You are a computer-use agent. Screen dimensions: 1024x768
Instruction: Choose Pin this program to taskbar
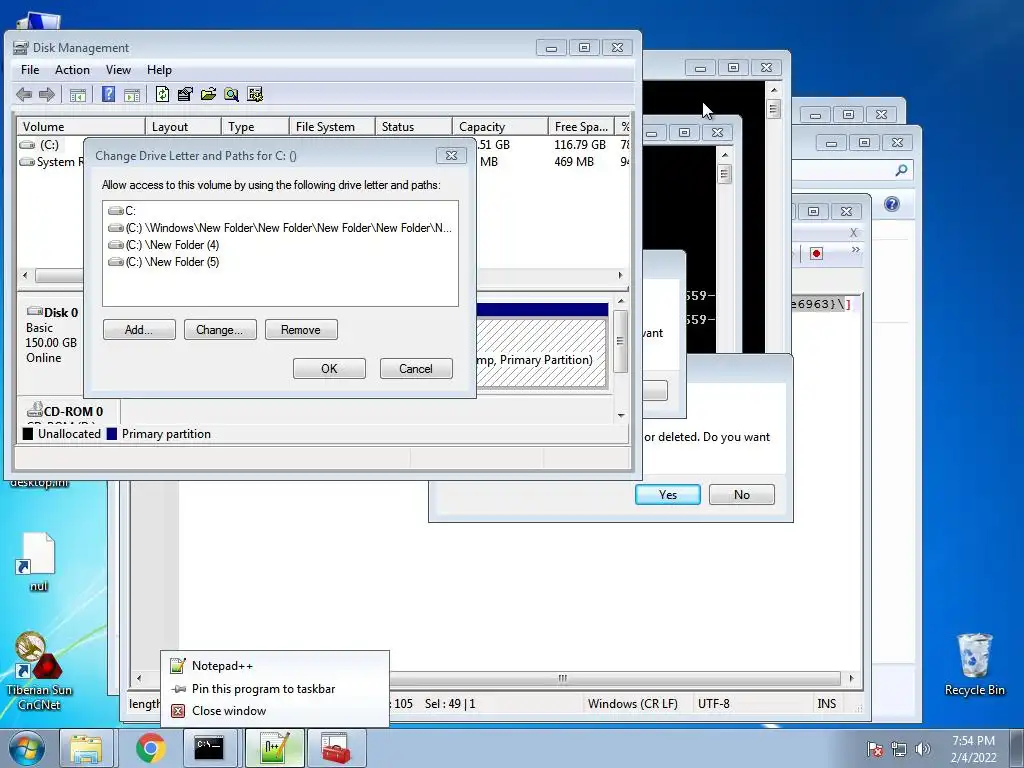[x=274, y=689]
